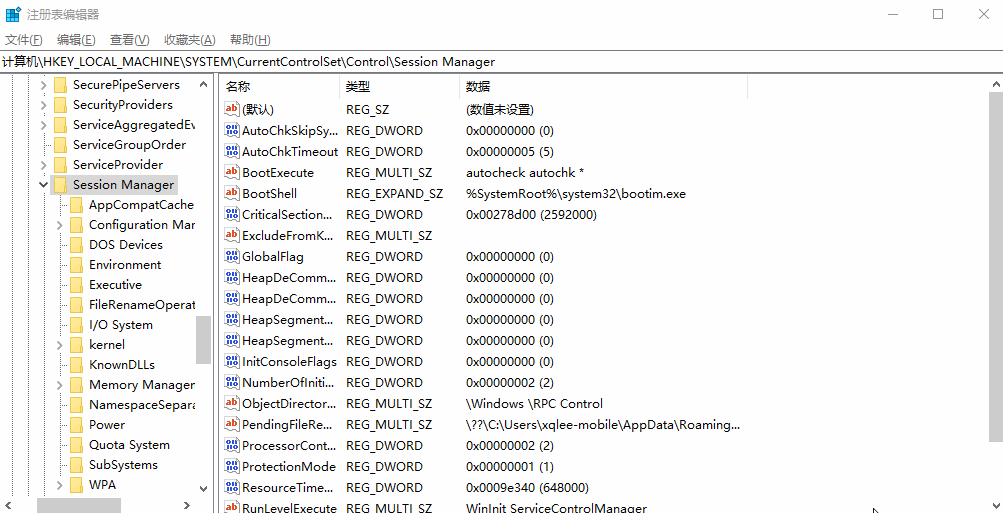
Task: Click the tree pane scroll down arrow
Action: (203, 489)
